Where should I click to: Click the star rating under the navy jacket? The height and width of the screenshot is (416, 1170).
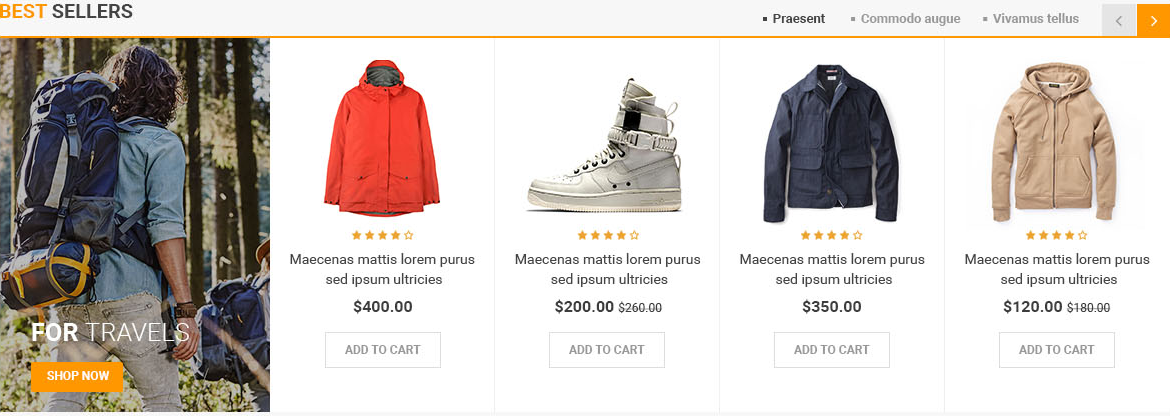(x=831, y=235)
